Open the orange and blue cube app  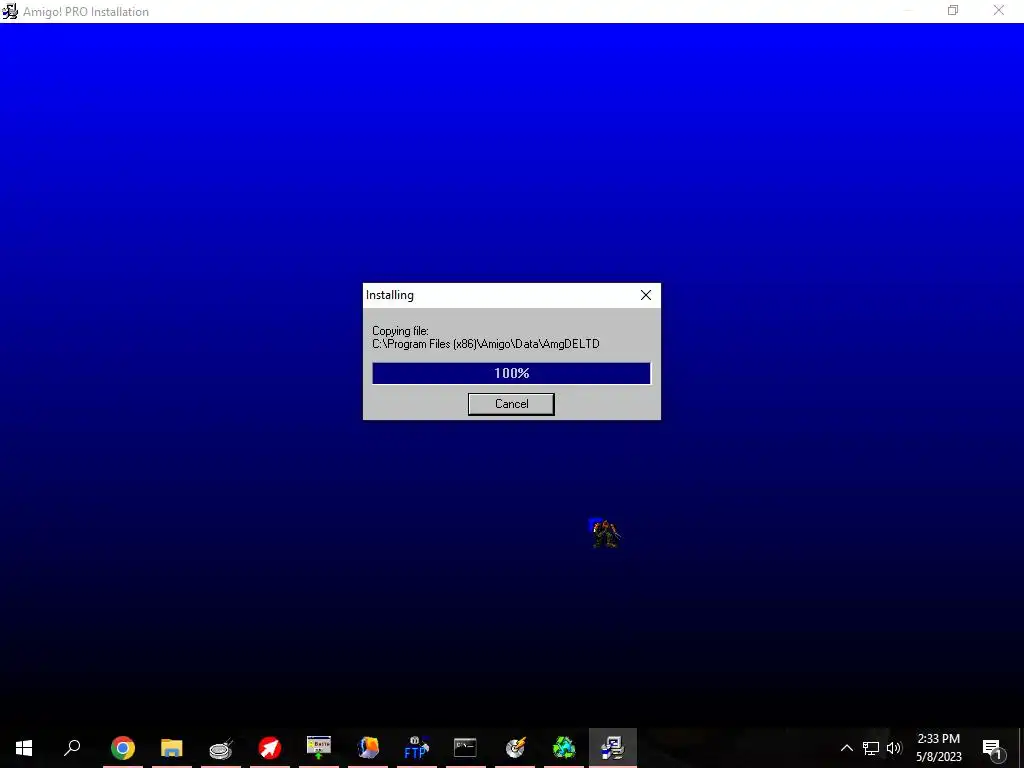coord(368,748)
